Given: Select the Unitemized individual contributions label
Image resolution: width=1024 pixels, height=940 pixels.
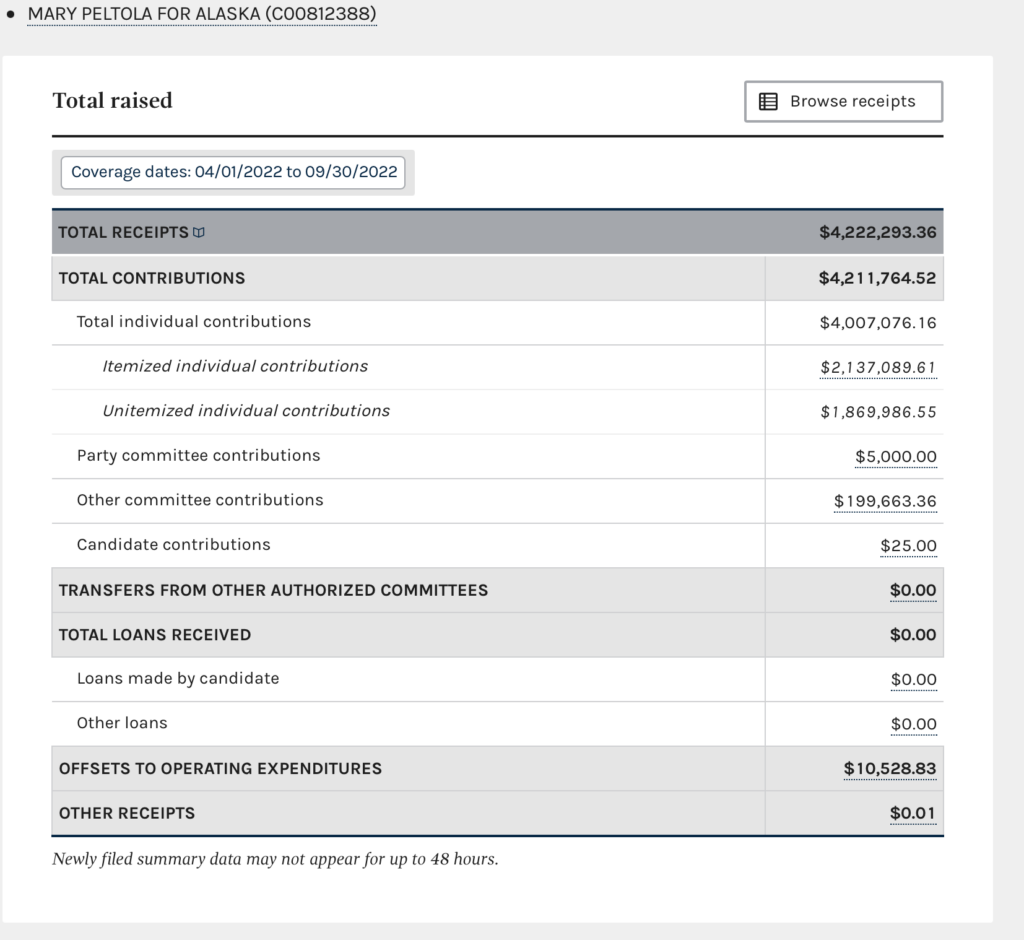Looking at the screenshot, I should [x=246, y=410].
